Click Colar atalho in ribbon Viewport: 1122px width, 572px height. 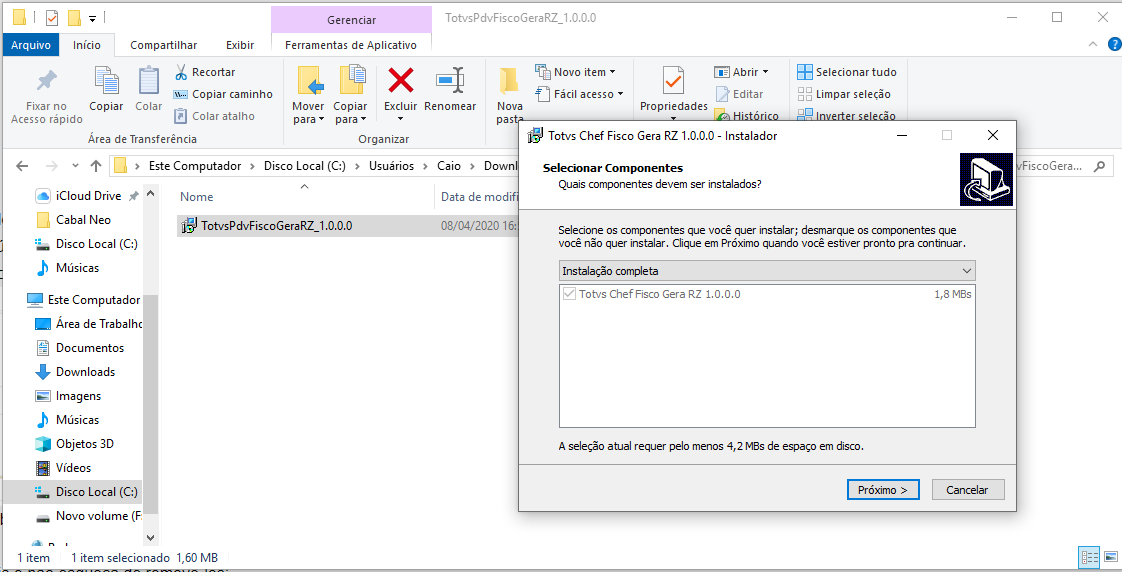[214, 116]
